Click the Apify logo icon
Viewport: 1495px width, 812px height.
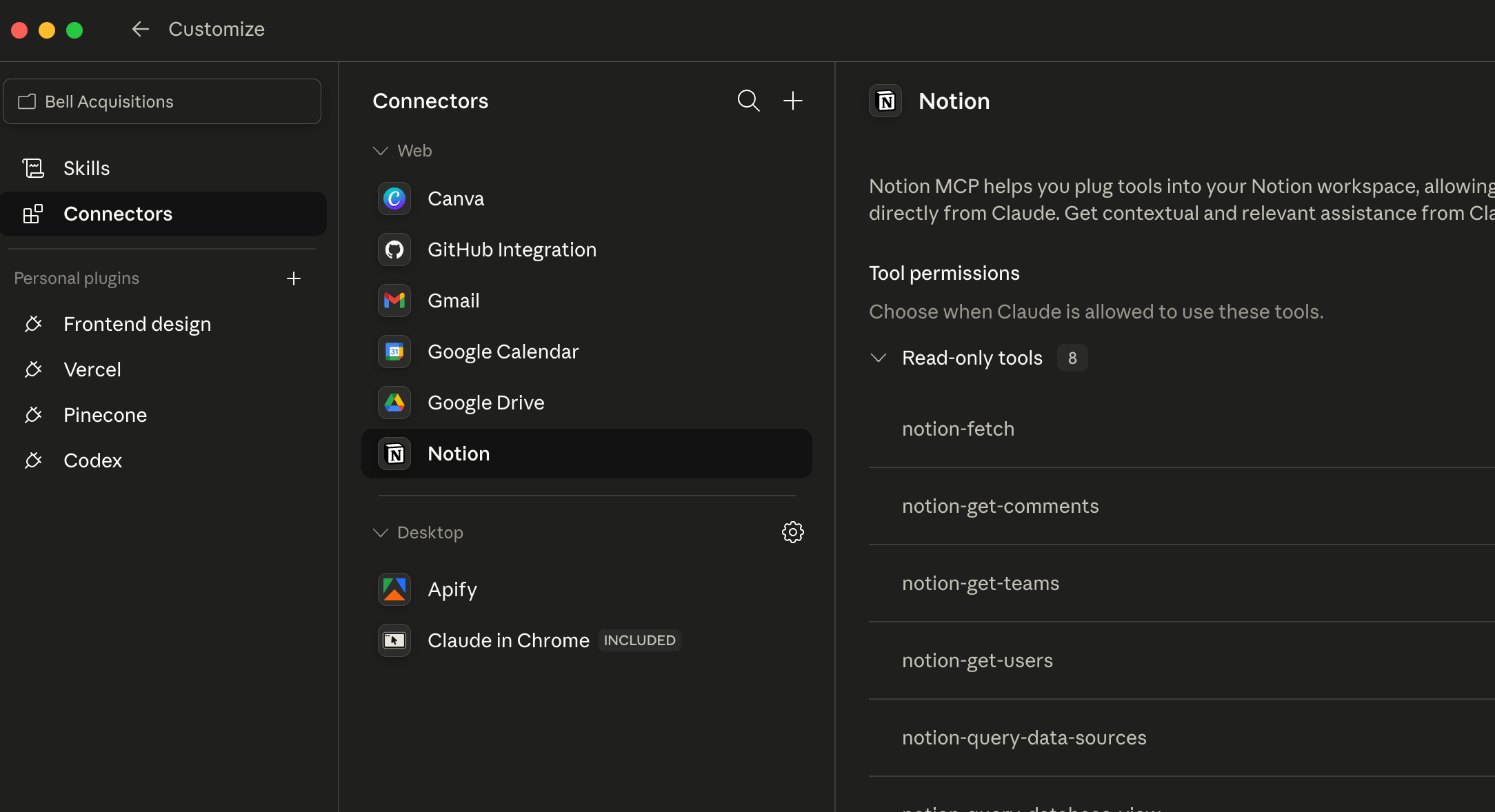[x=394, y=589]
